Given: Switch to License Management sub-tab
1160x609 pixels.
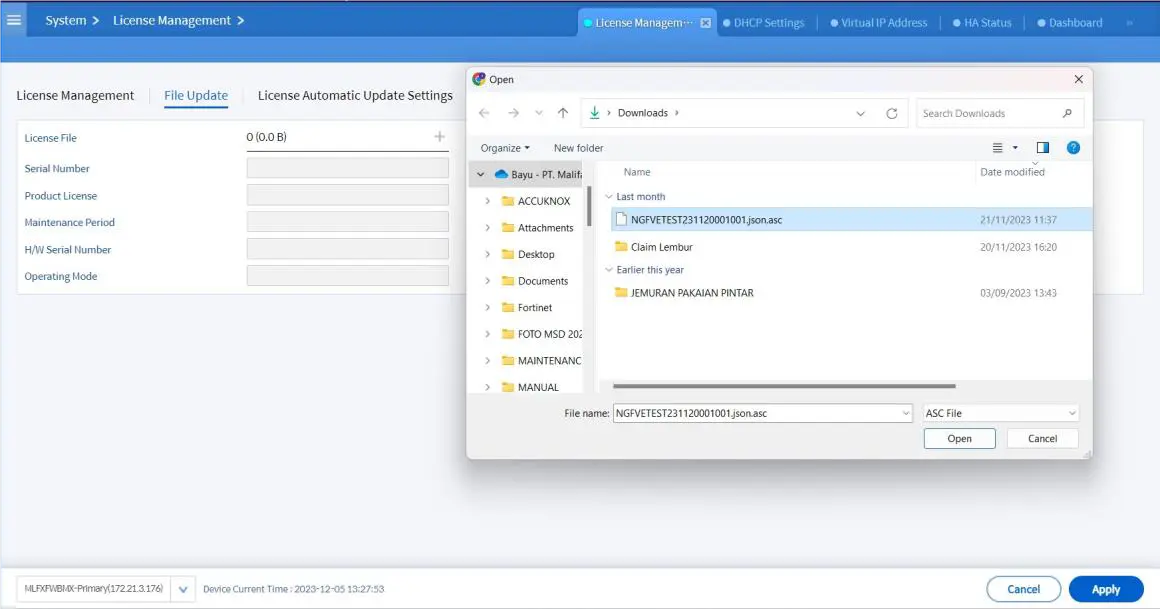Looking at the screenshot, I should coord(75,95).
